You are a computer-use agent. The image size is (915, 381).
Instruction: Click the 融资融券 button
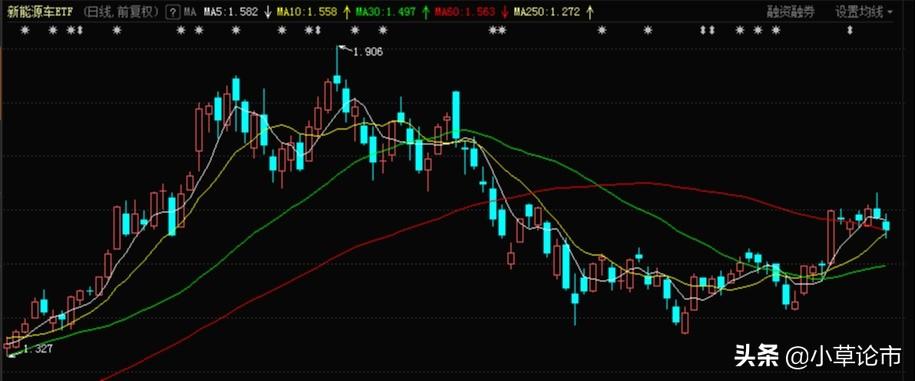click(791, 12)
